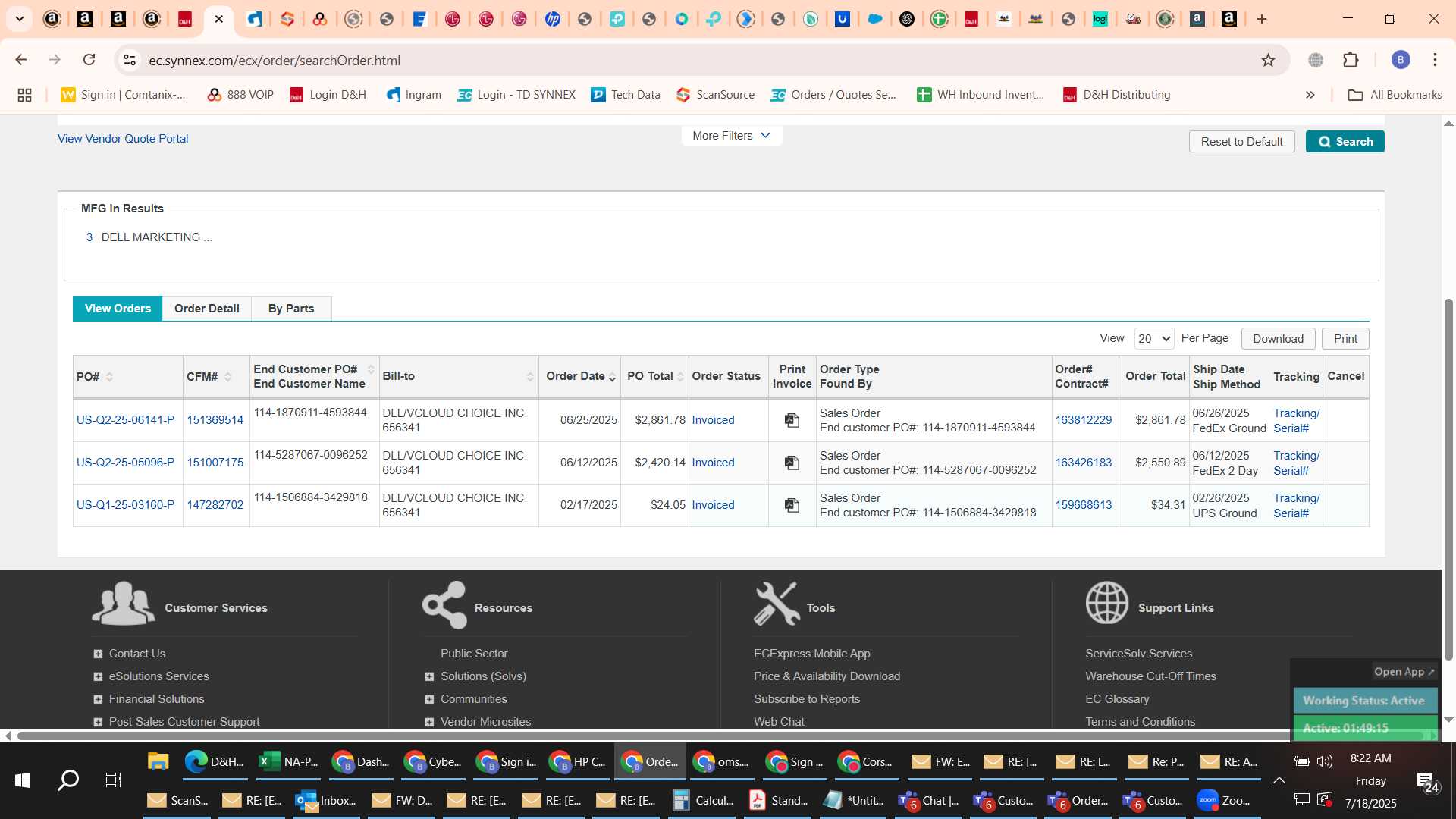The height and width of the screenshot is (819, 1456).
Task: Switch to Order Detail tab
Action: tap(206, 309)
